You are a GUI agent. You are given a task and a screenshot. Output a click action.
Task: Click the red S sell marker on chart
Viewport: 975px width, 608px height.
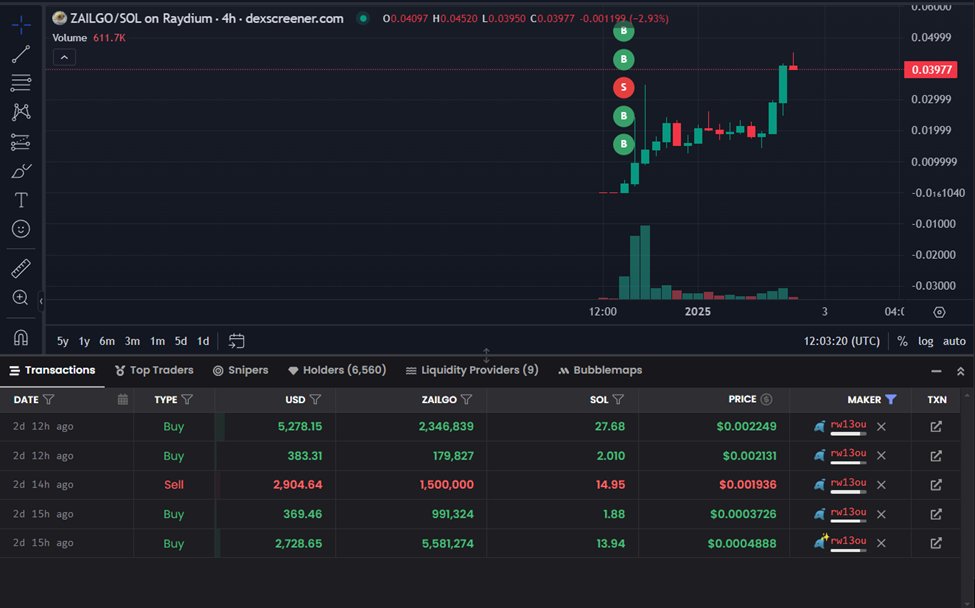(x=624, y=88)
